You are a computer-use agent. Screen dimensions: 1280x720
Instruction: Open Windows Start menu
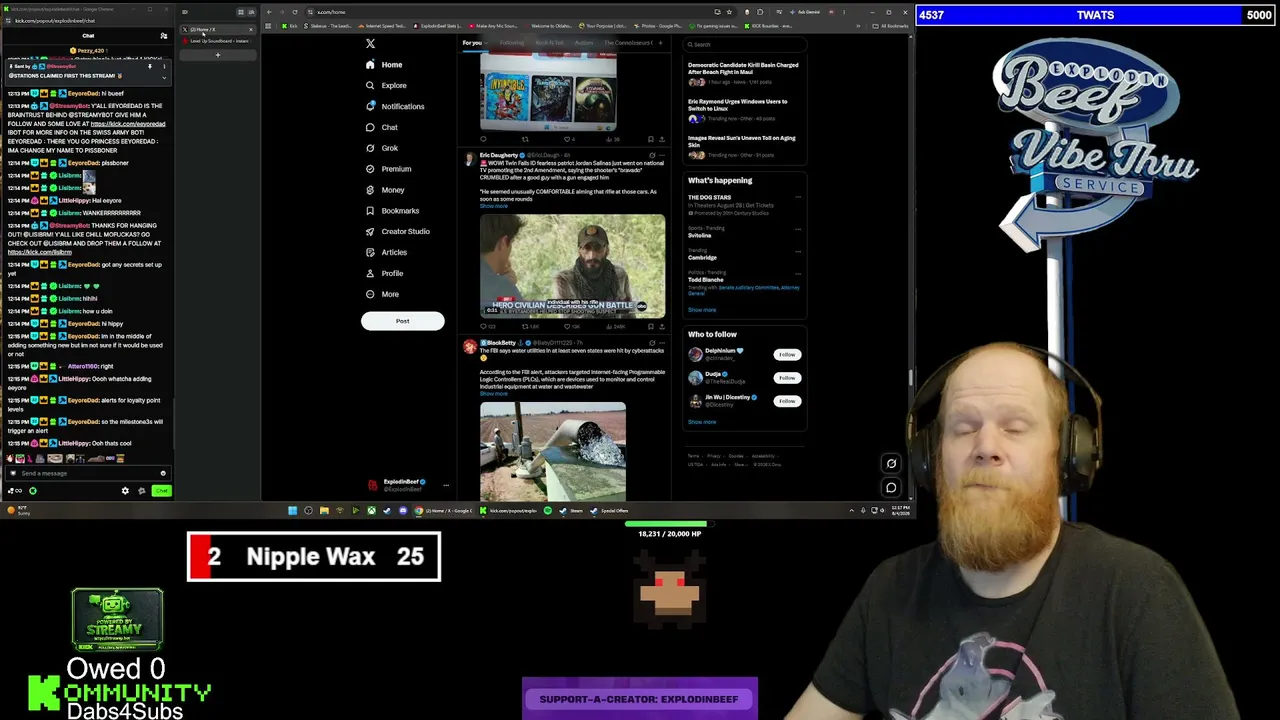pyautogui.click(x=292, y=511)
